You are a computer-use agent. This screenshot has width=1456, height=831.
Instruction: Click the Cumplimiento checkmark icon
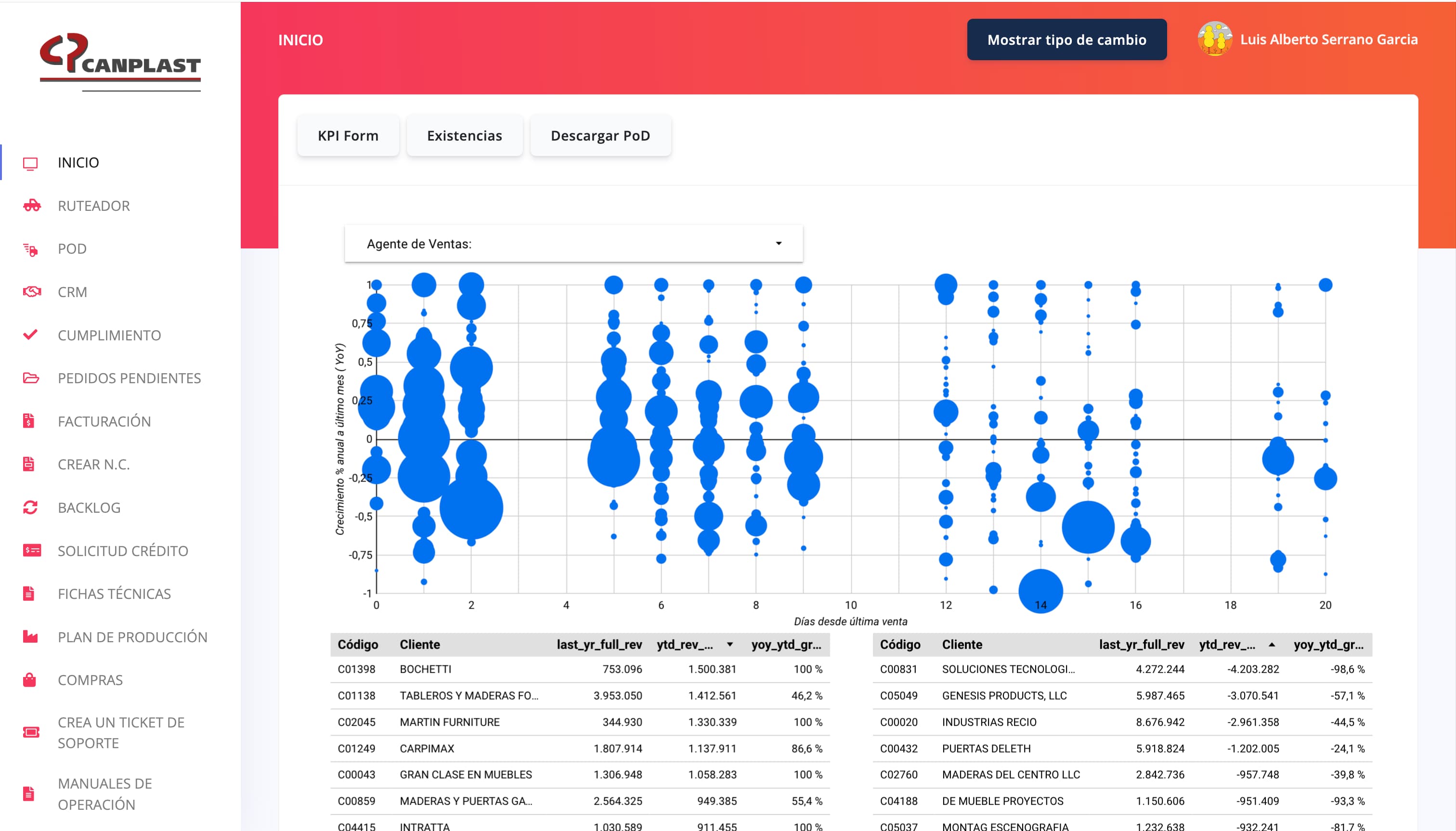click(x=30, y=335)
